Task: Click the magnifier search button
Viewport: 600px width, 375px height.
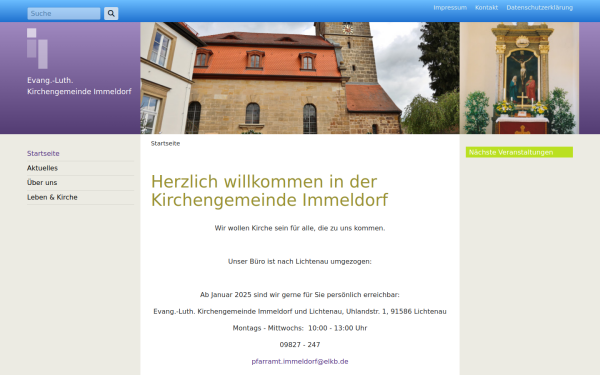Action: click(x=111, y=13)
